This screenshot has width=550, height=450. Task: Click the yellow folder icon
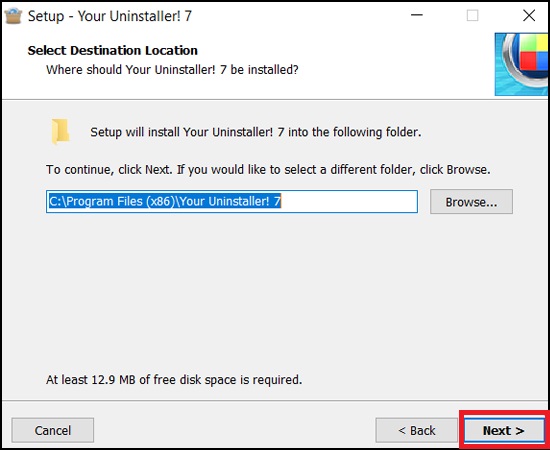point(60,132)
